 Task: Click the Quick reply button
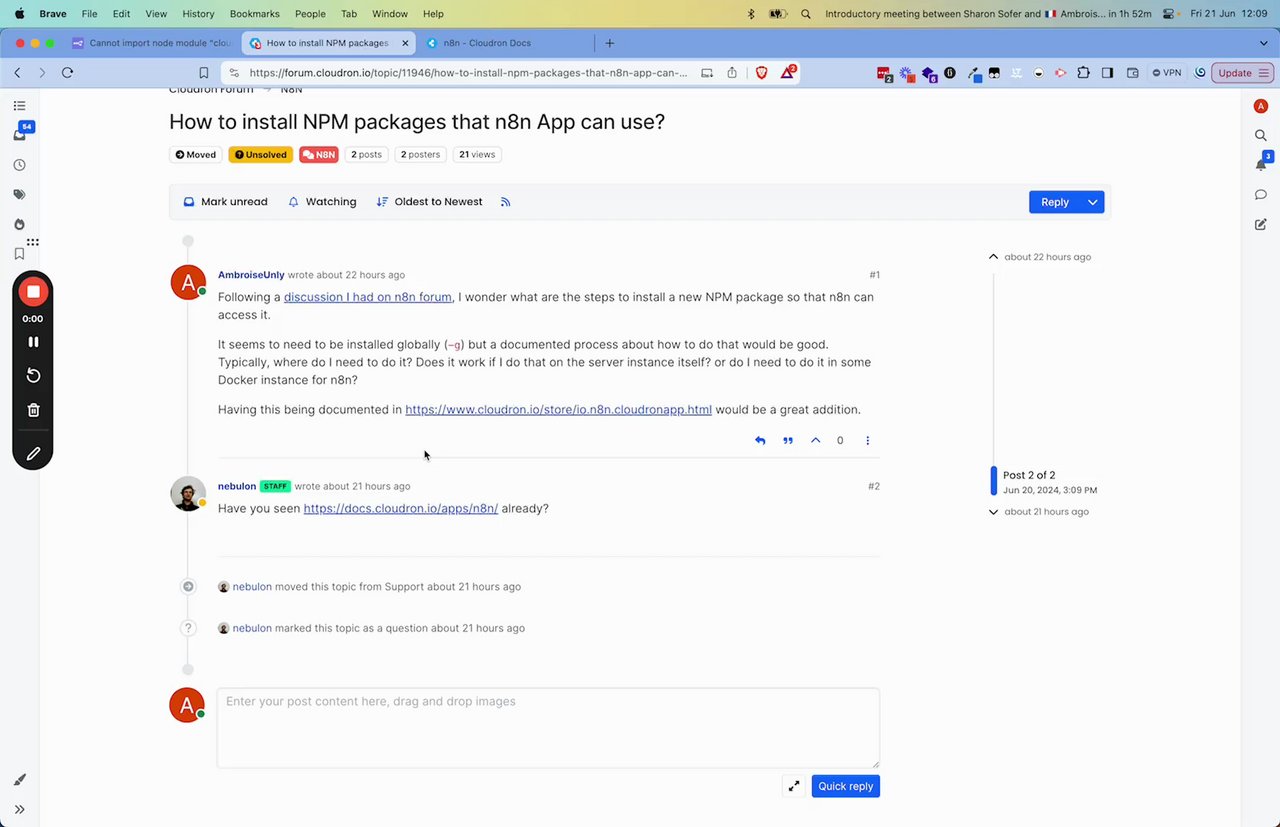846,786
